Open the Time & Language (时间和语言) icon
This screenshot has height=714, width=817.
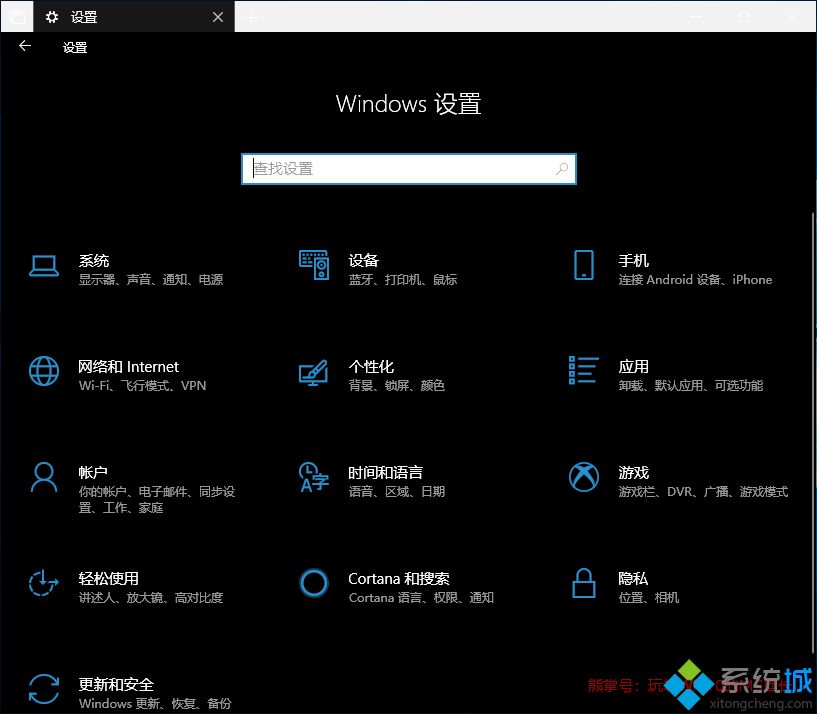click(314, 477)
